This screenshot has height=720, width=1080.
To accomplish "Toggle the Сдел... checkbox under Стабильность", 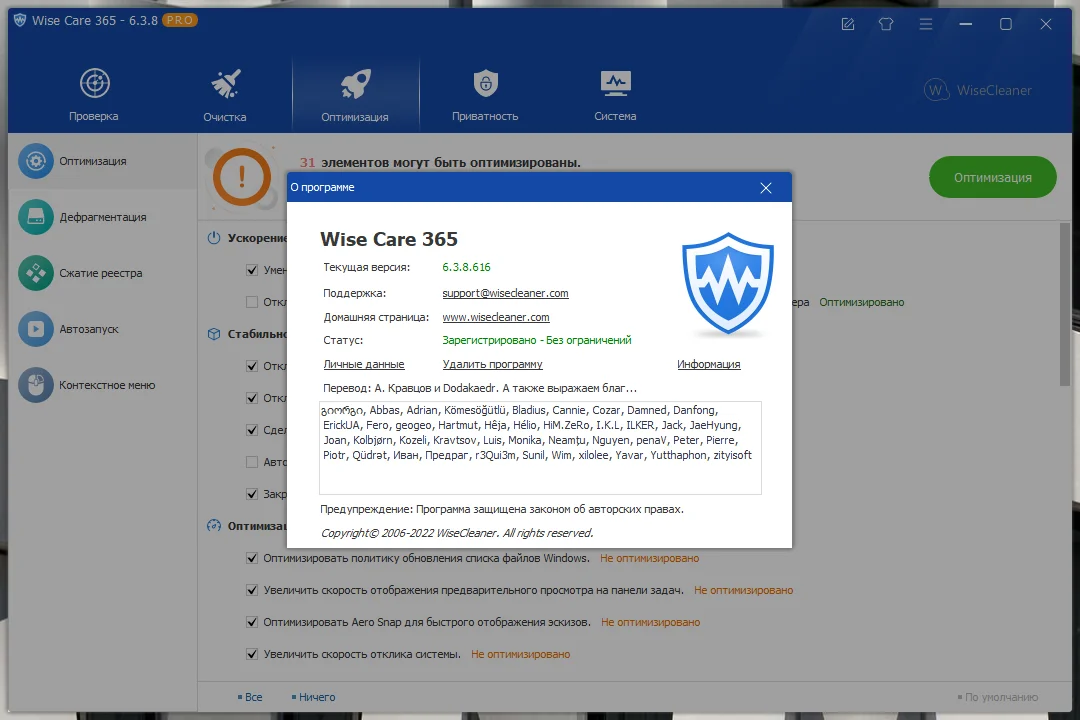I will point(252,430).
